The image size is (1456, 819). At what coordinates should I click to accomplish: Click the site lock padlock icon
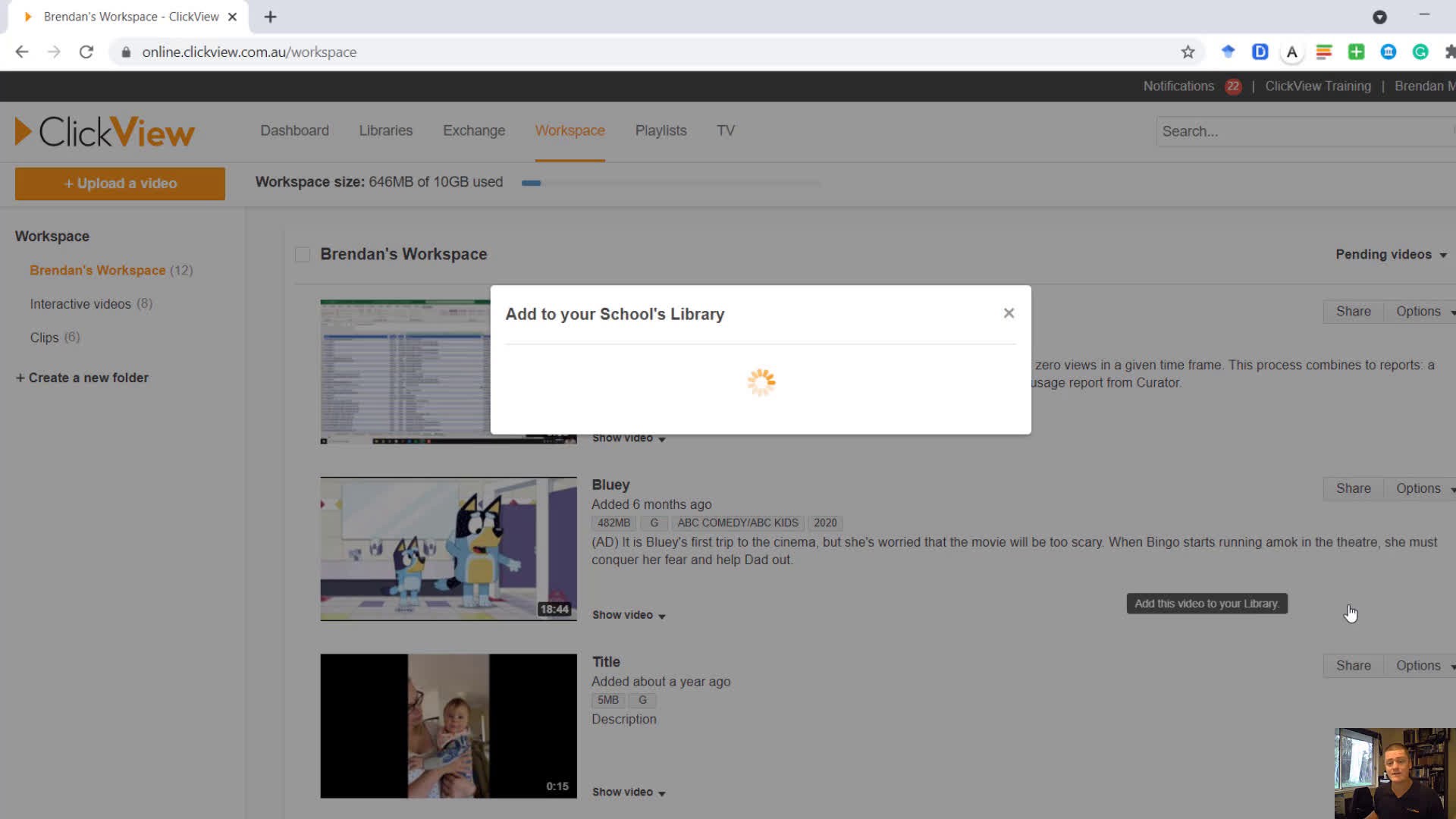click(126, 52)
